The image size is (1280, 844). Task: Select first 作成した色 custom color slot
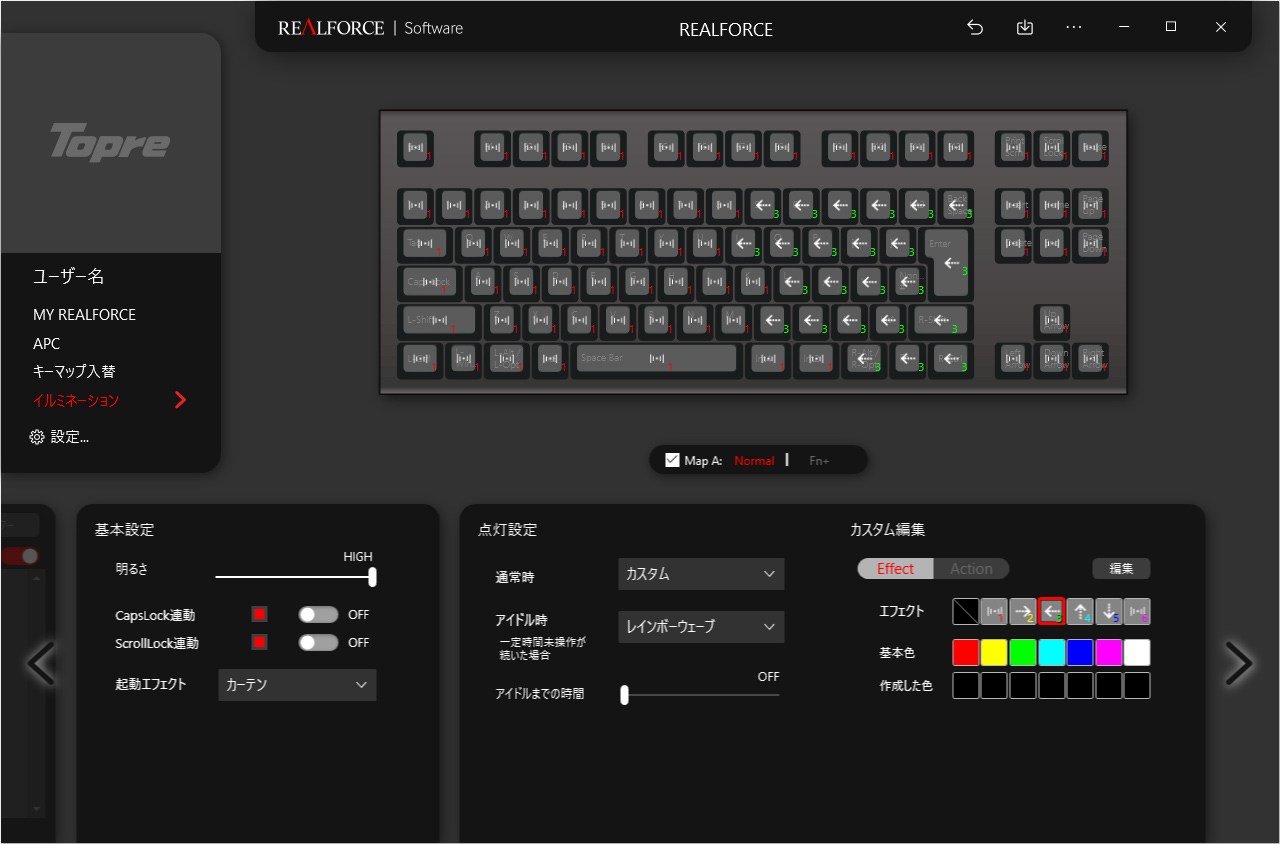click(x=966, y=686)
